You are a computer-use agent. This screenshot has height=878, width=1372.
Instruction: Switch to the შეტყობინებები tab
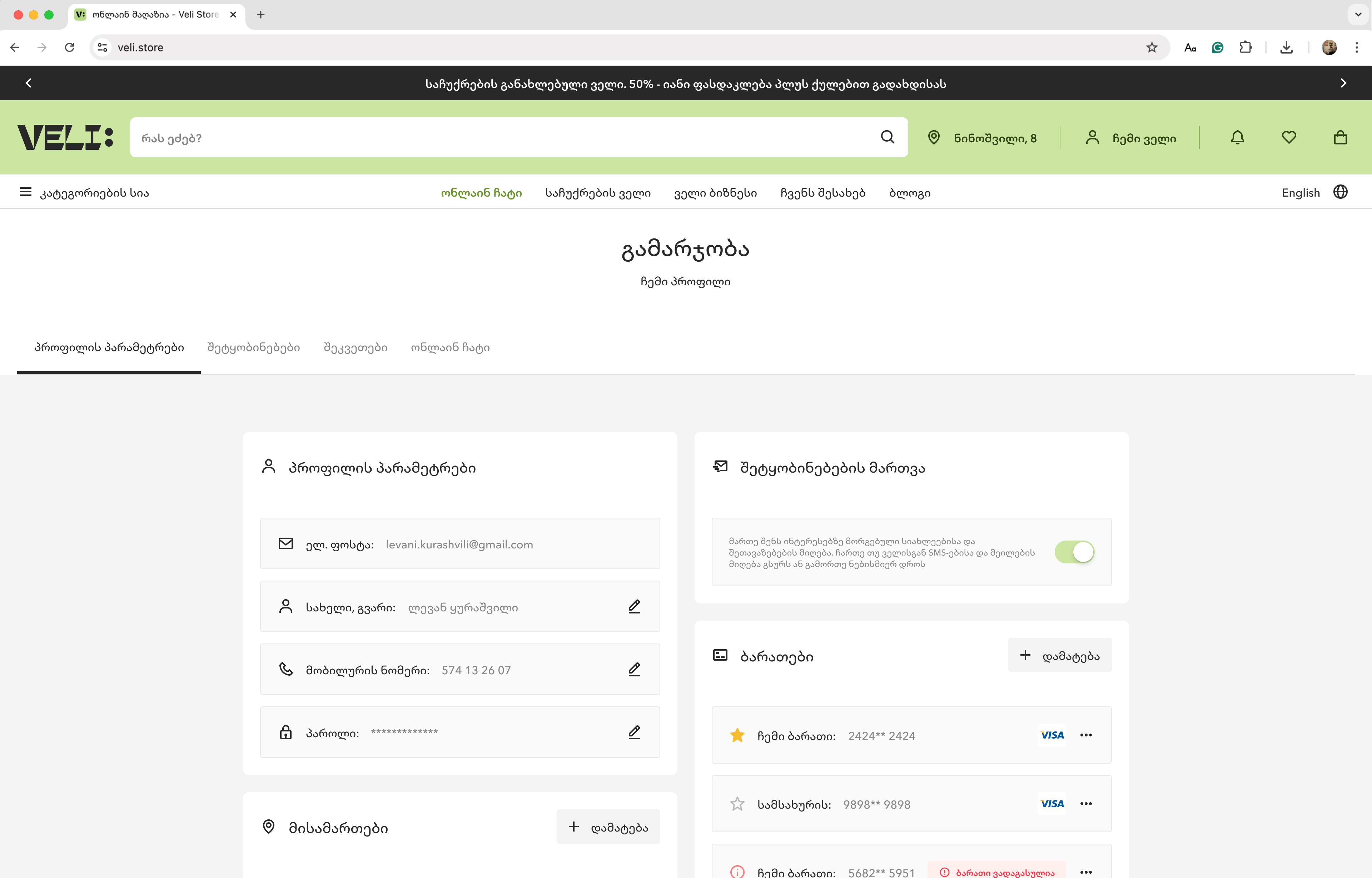pyautogui.click(x=254, y=347)
